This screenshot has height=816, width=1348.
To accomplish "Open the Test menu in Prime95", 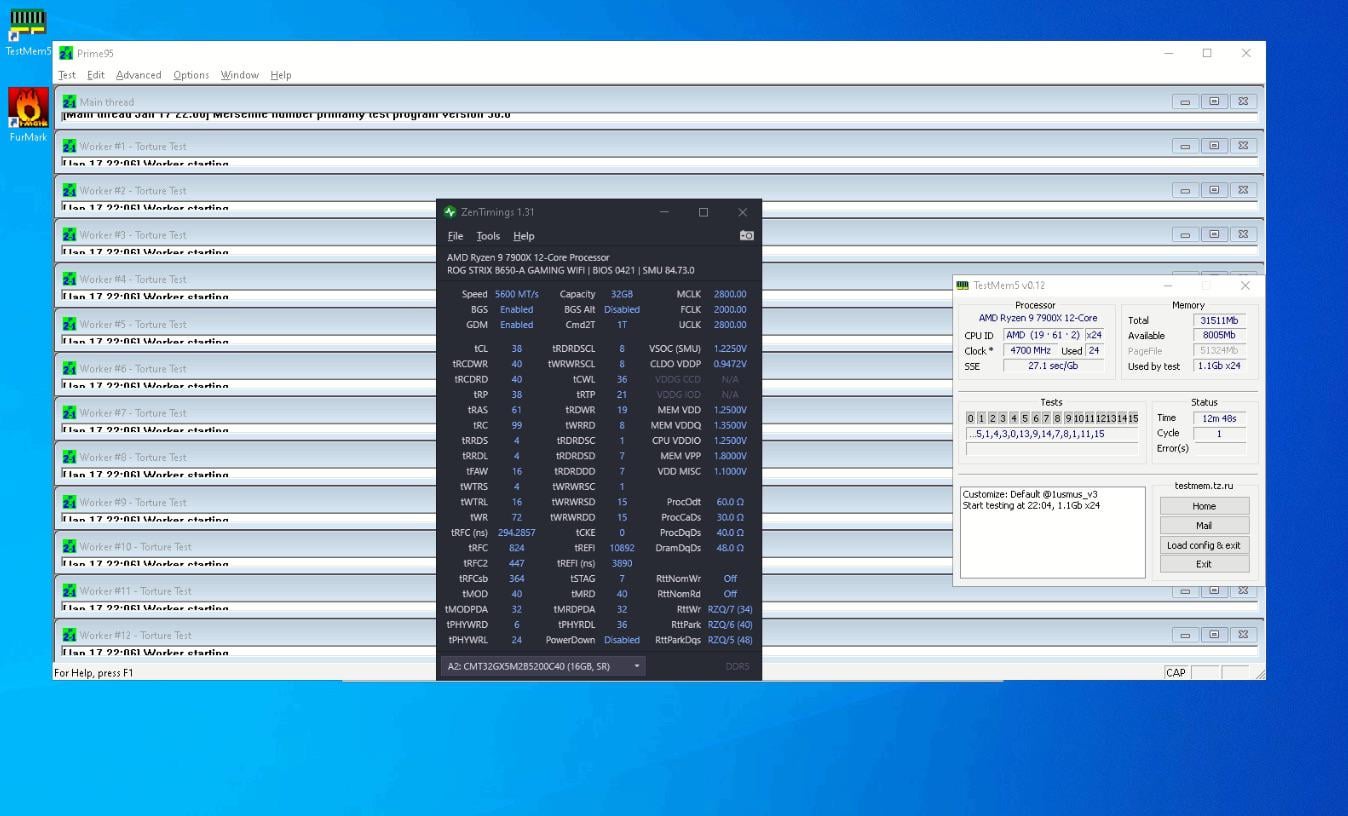I will (67, 75).
